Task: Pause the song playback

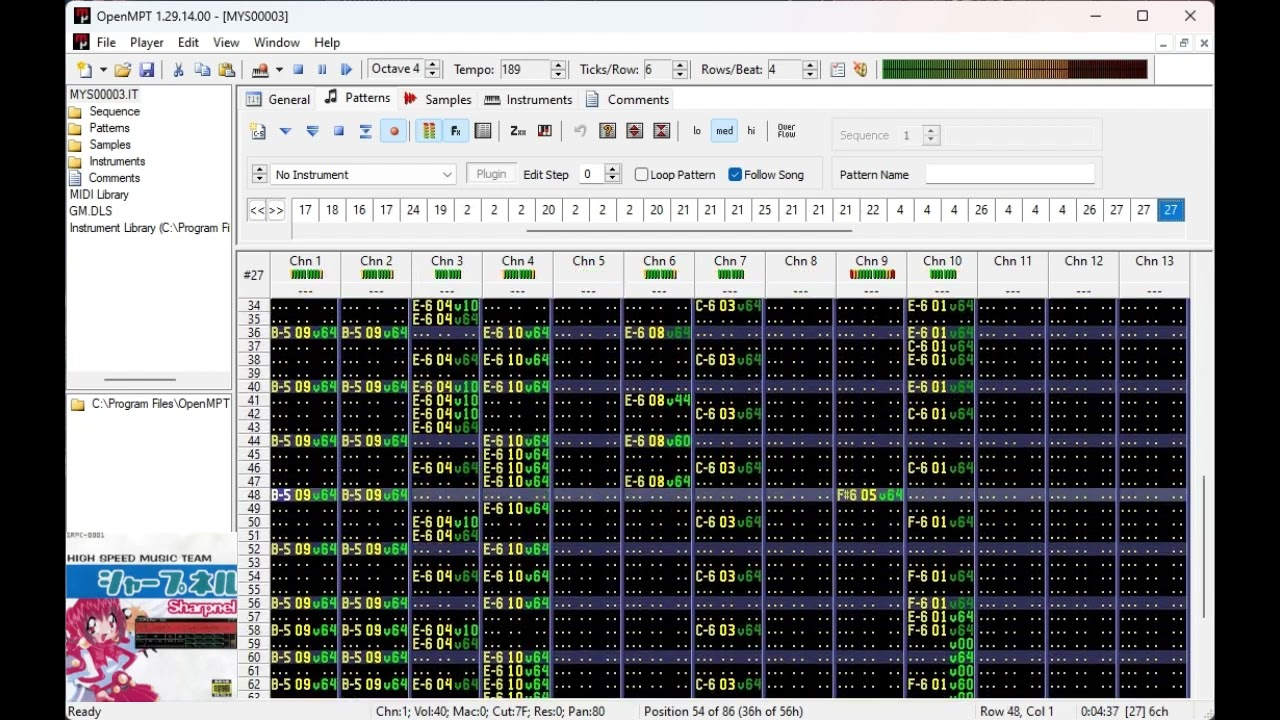Action: point(322,70)
